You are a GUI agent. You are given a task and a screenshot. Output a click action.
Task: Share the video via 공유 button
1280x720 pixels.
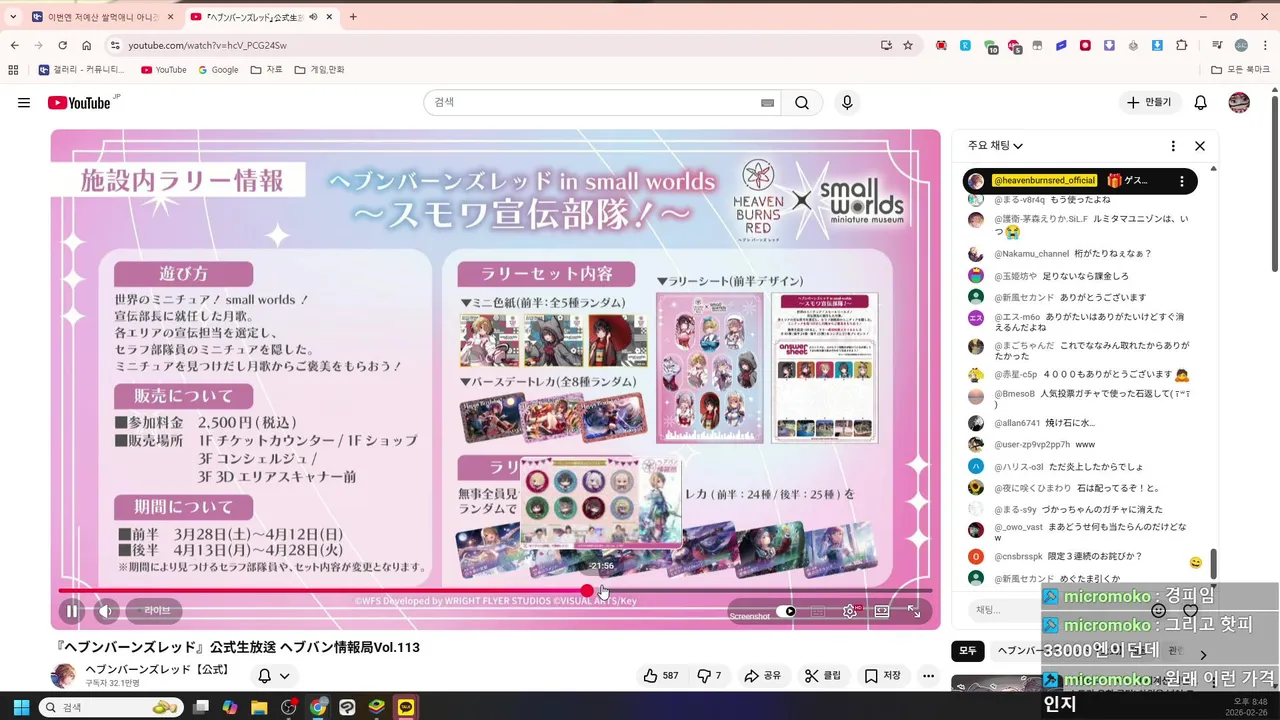762,676
